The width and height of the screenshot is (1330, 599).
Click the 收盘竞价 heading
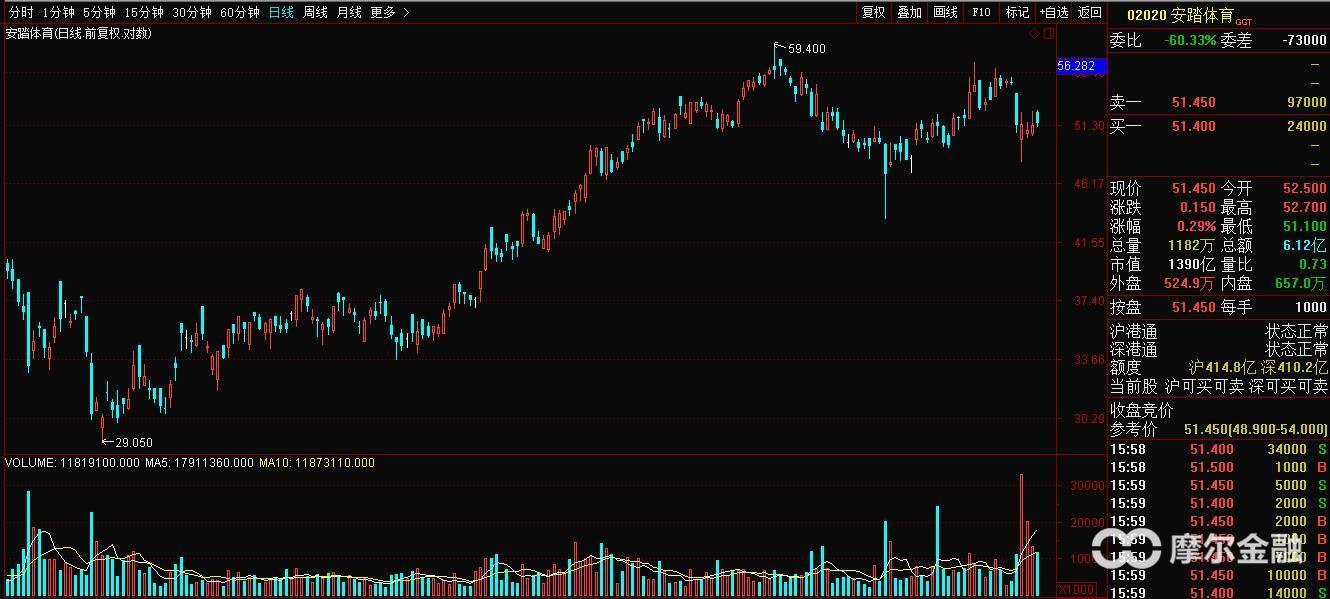1142,410
